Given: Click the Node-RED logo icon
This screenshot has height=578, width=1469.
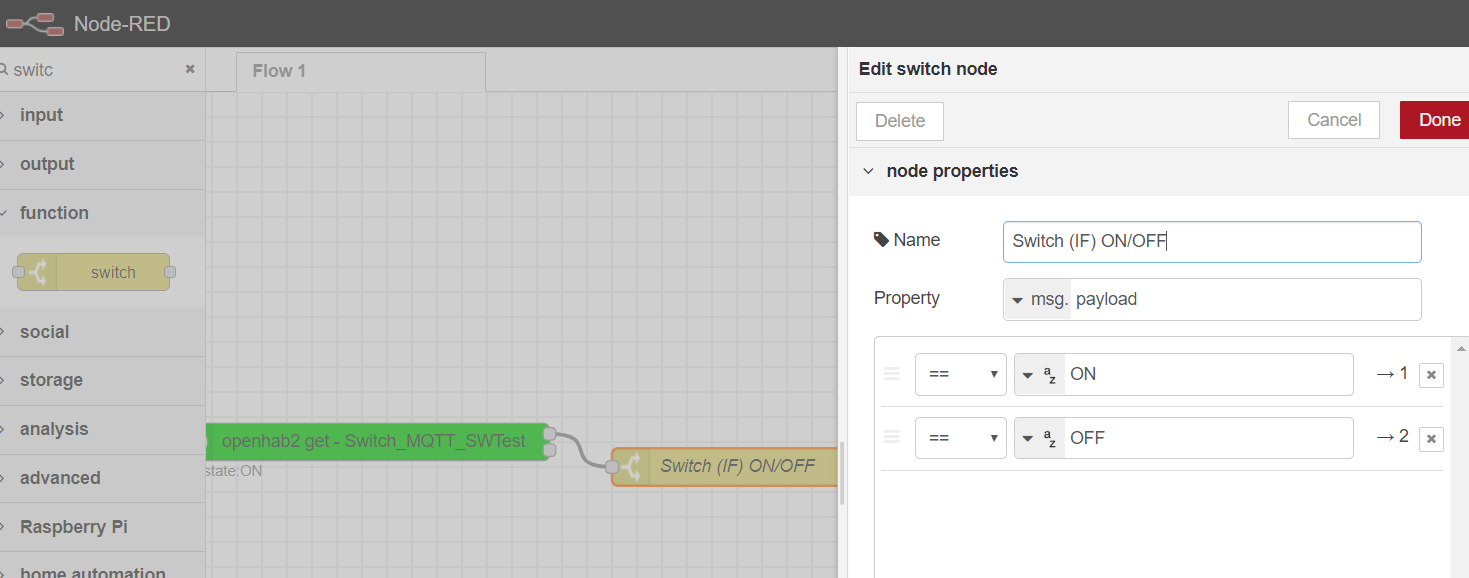Looking at the screenshot, I should point(35,23).
